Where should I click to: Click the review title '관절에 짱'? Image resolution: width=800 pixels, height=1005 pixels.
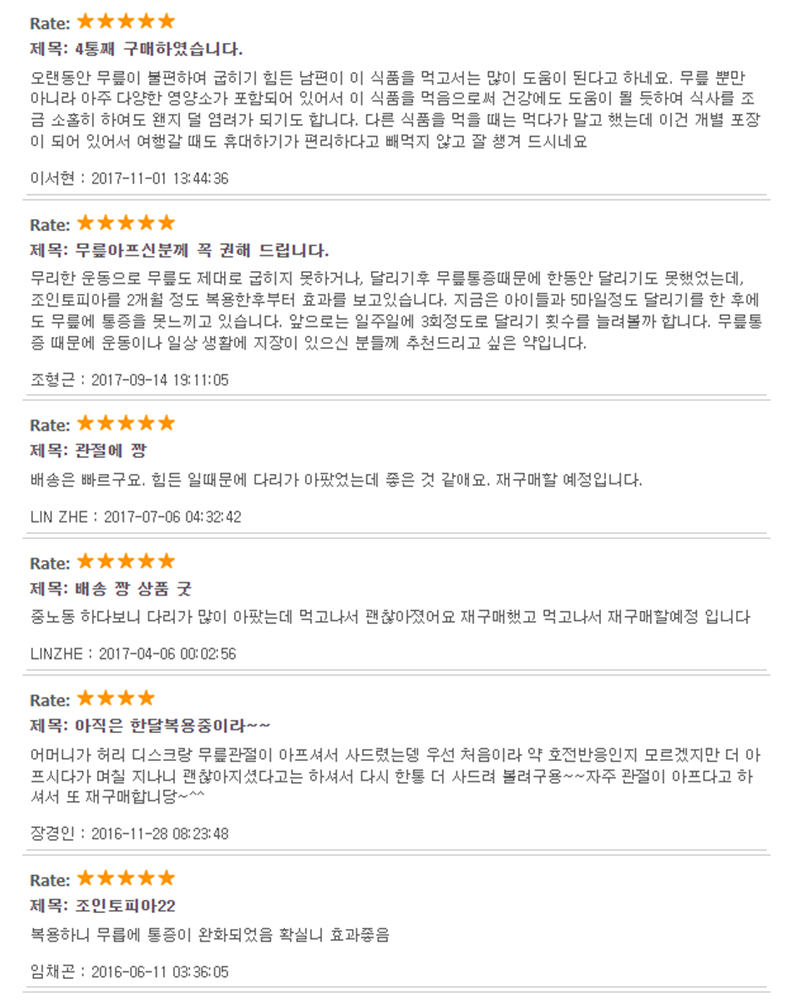pos(110,451)
